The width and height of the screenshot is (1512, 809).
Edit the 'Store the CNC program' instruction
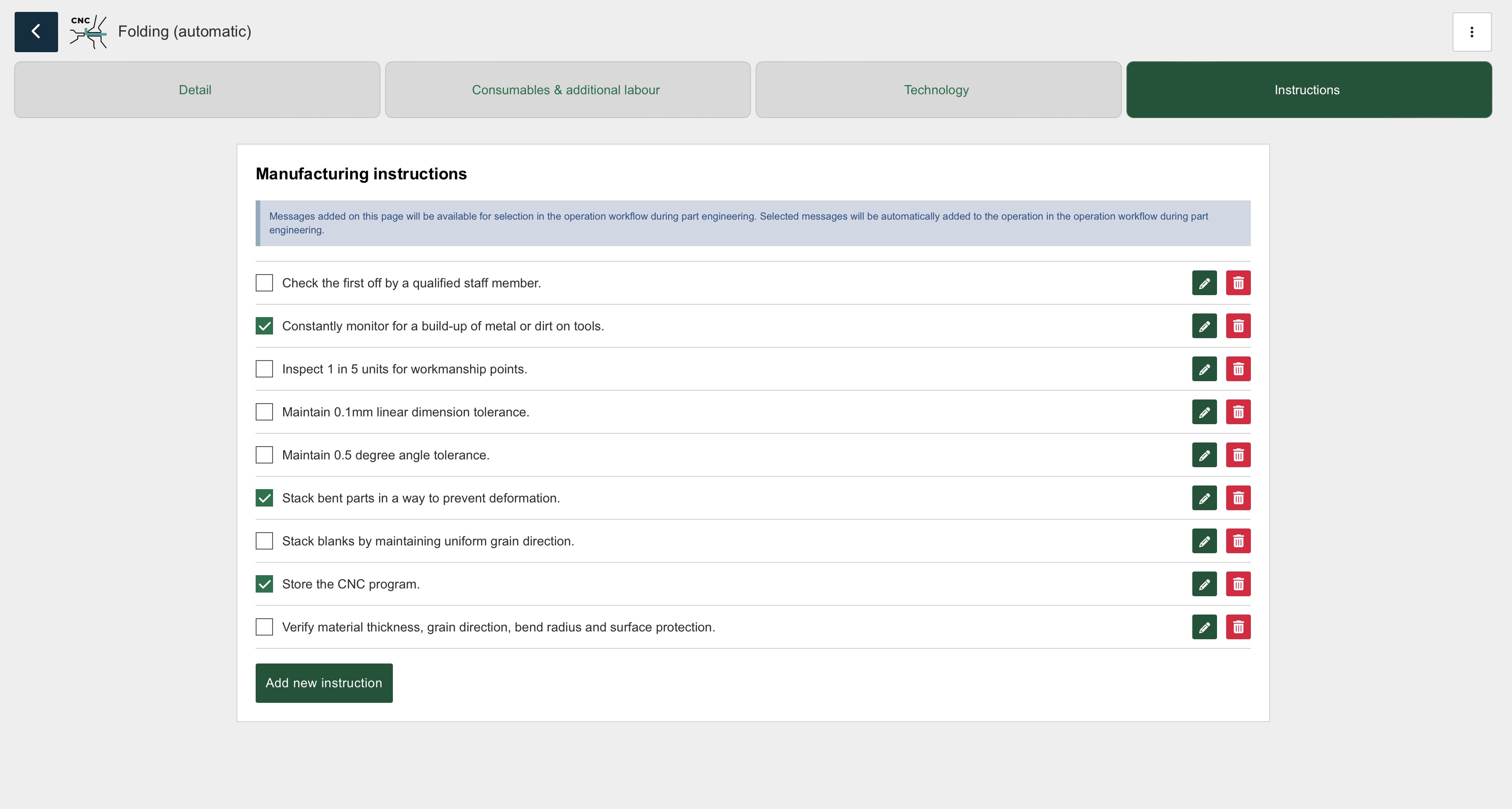click(1204, 584)
